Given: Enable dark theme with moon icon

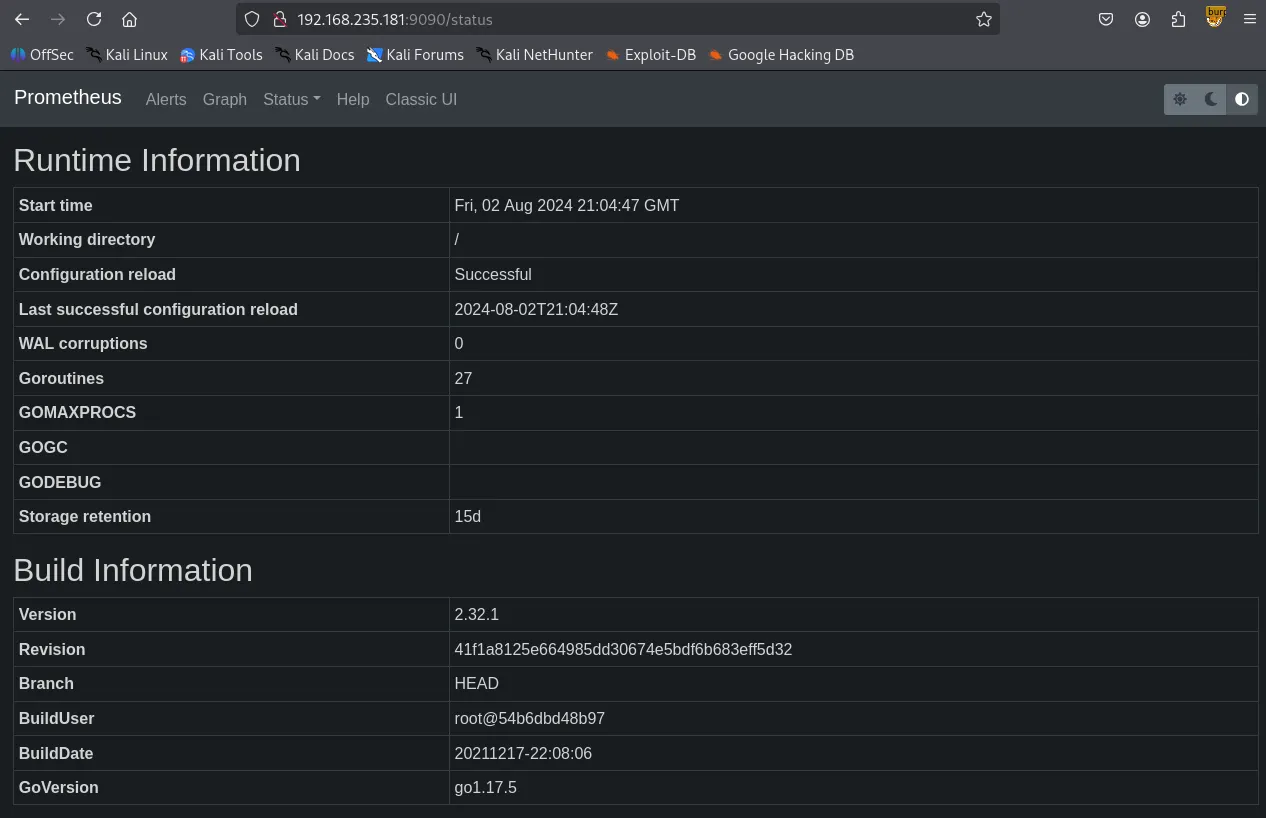Looking at the screenshot, I should (x=1211, y=99).
